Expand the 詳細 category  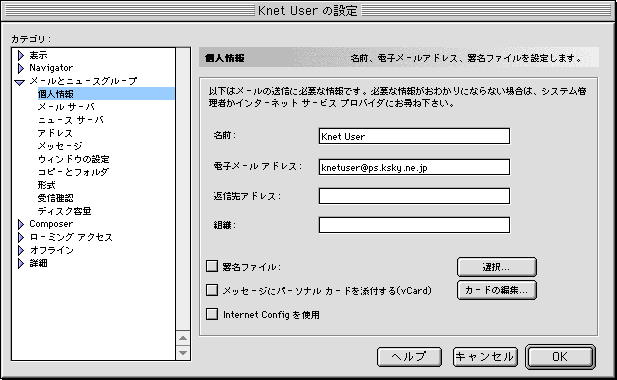tap(21, 264)
